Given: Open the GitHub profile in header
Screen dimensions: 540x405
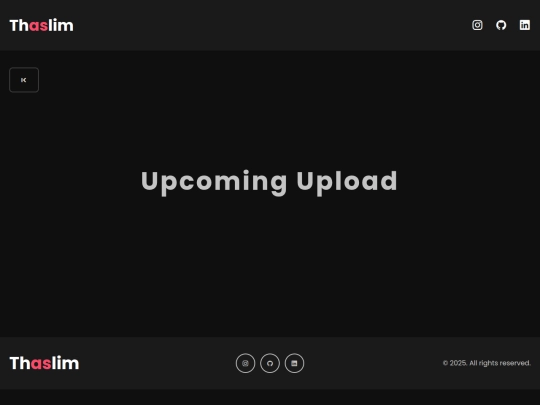Looking at the screenshot, I should click(501, 25).
